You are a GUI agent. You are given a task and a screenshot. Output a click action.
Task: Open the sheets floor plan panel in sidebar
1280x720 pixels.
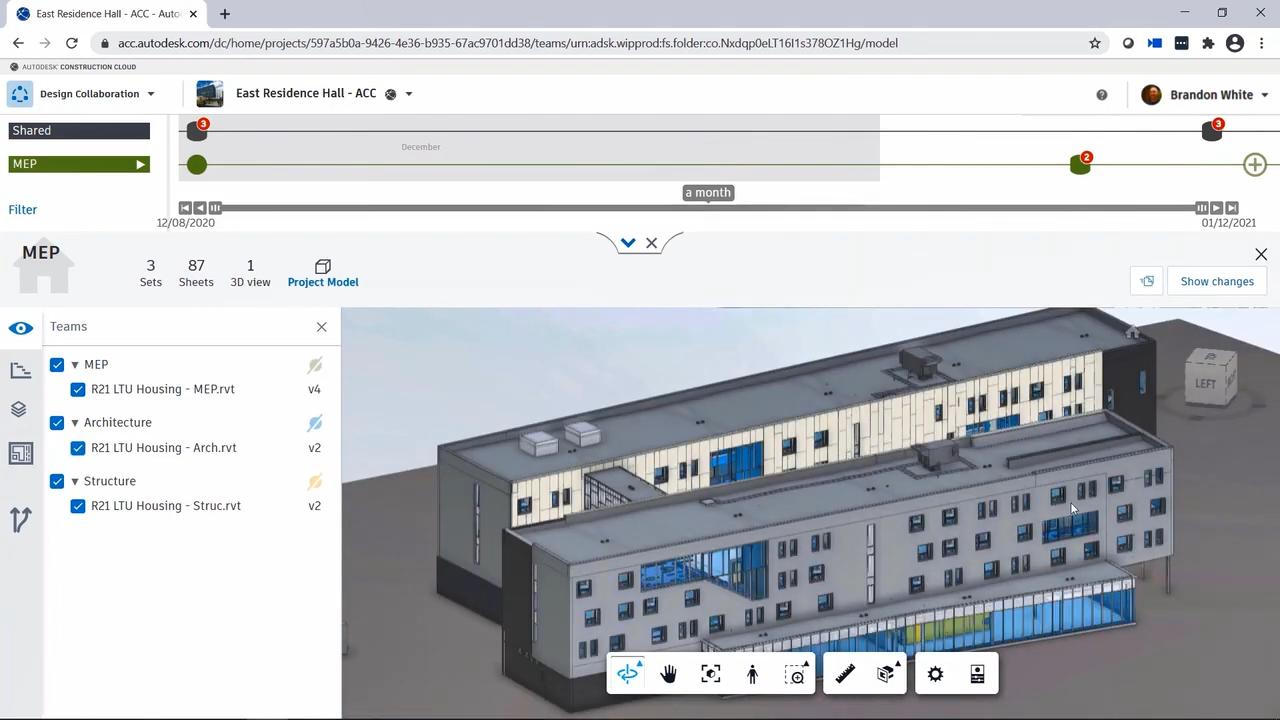pyautogui.click(x=21, y=453)
